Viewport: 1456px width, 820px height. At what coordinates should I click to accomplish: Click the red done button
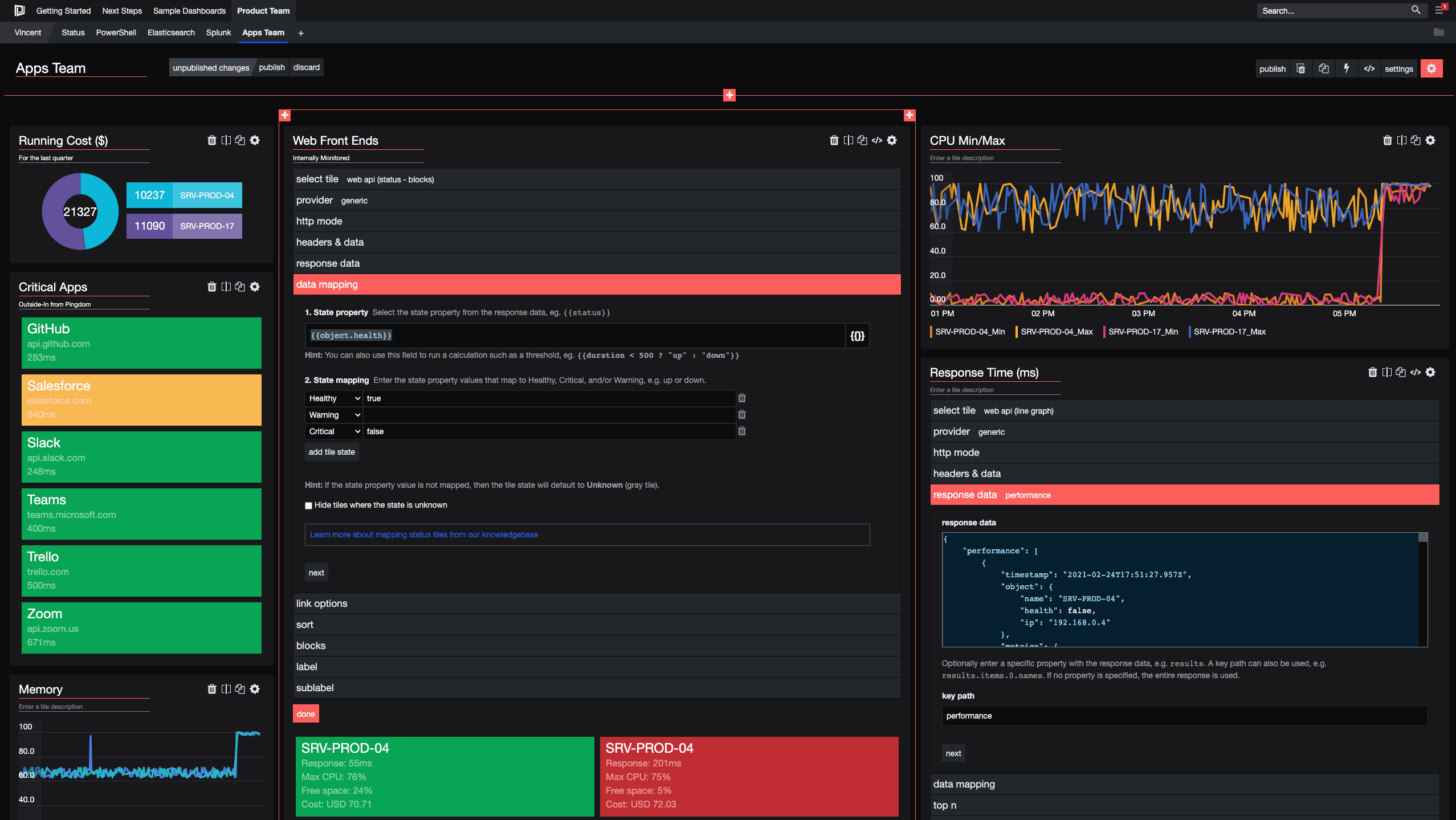click(305, 714)
